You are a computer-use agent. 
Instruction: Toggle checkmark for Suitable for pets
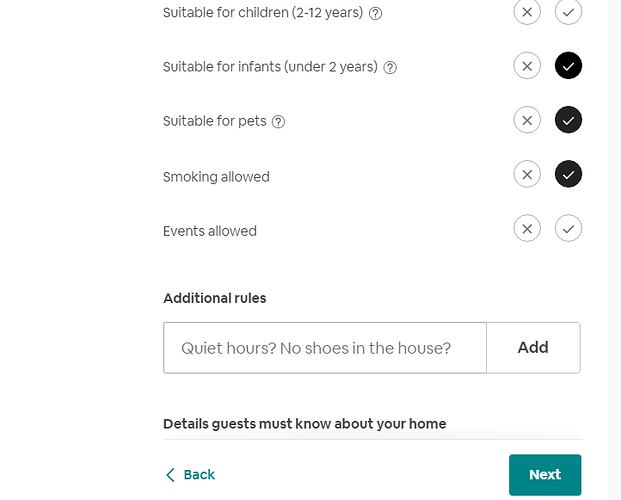568,120
